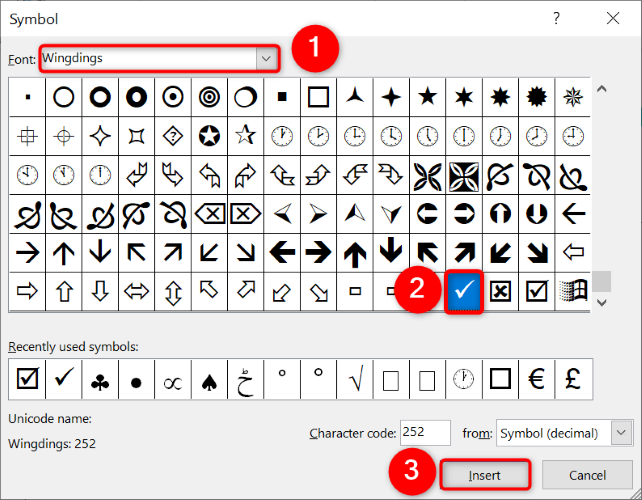
Task: Open the dialog help question mark
Action: coord(556,18)
